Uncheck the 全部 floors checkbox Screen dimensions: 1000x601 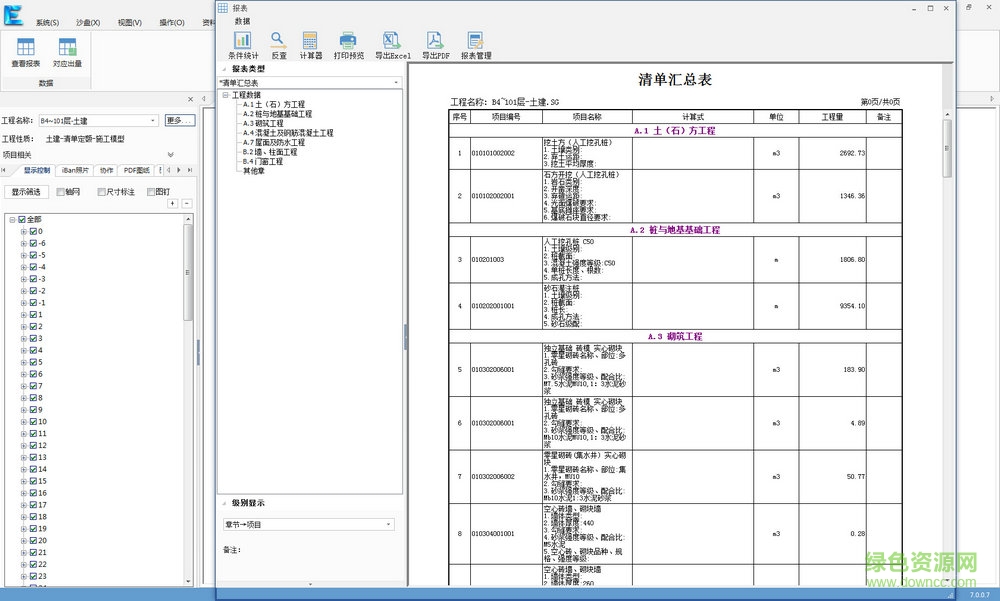[22, 219]
